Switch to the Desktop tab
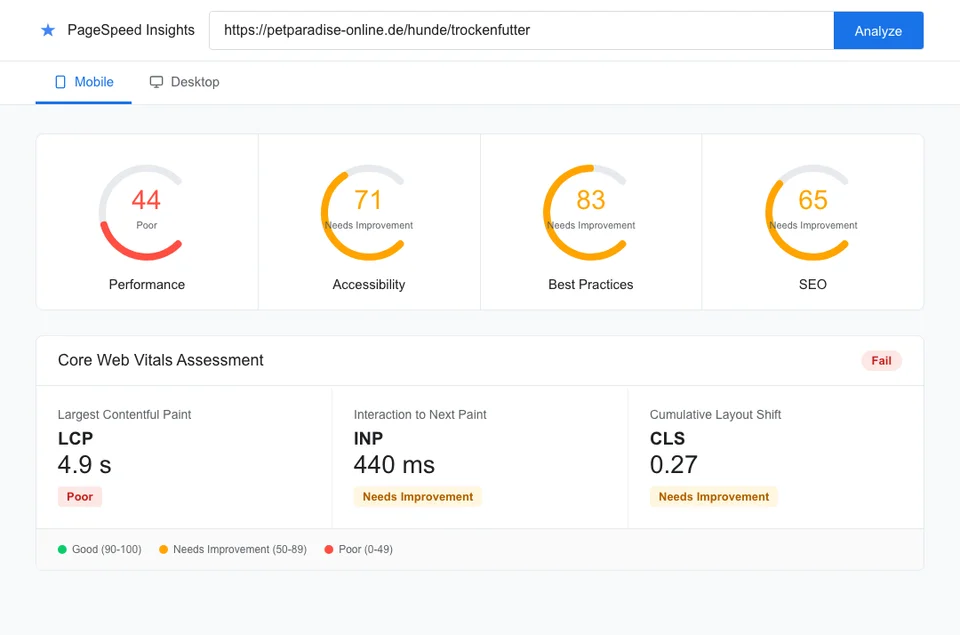The width and height of the screenshot is (960, 635). pos(184,82)
